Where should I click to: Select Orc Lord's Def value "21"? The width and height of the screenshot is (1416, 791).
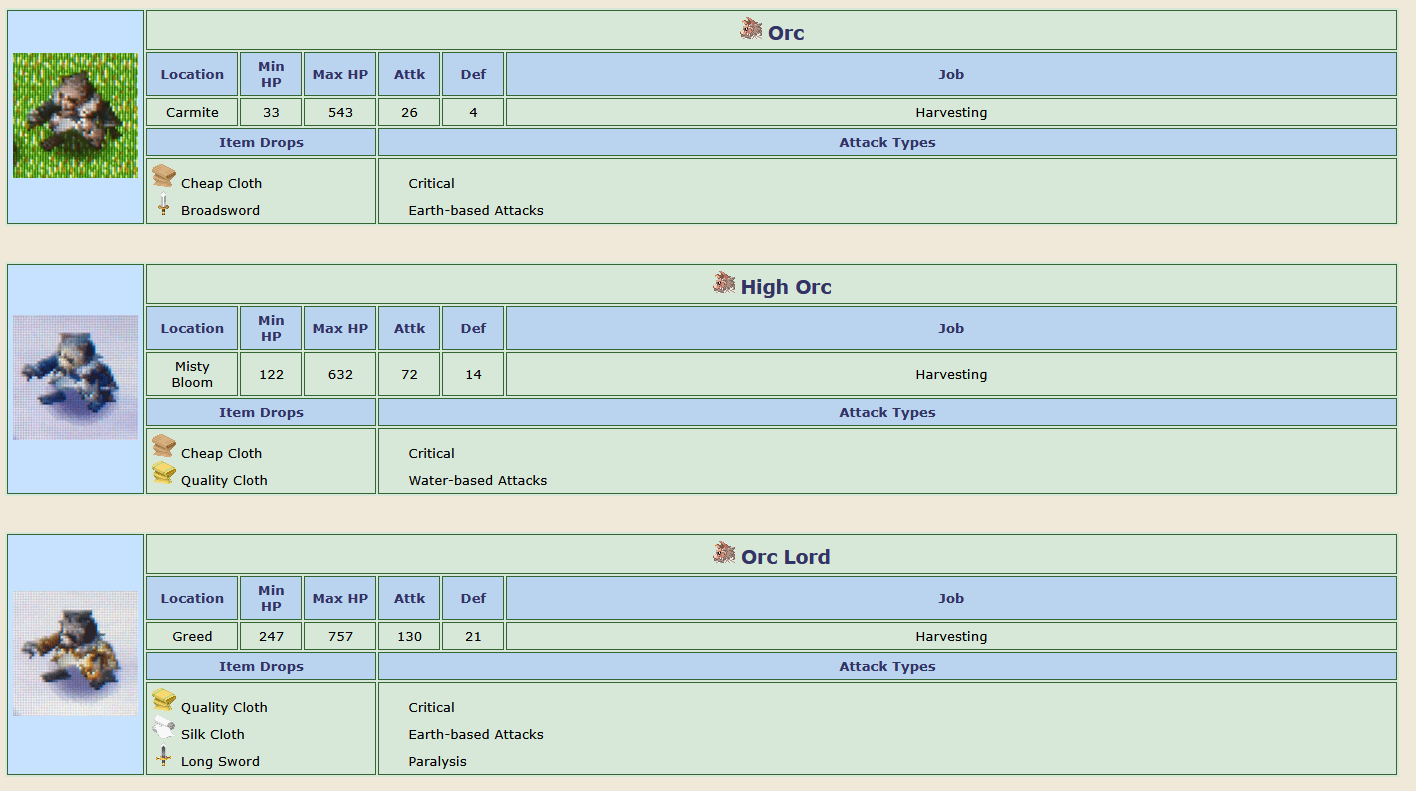[473, 636]
